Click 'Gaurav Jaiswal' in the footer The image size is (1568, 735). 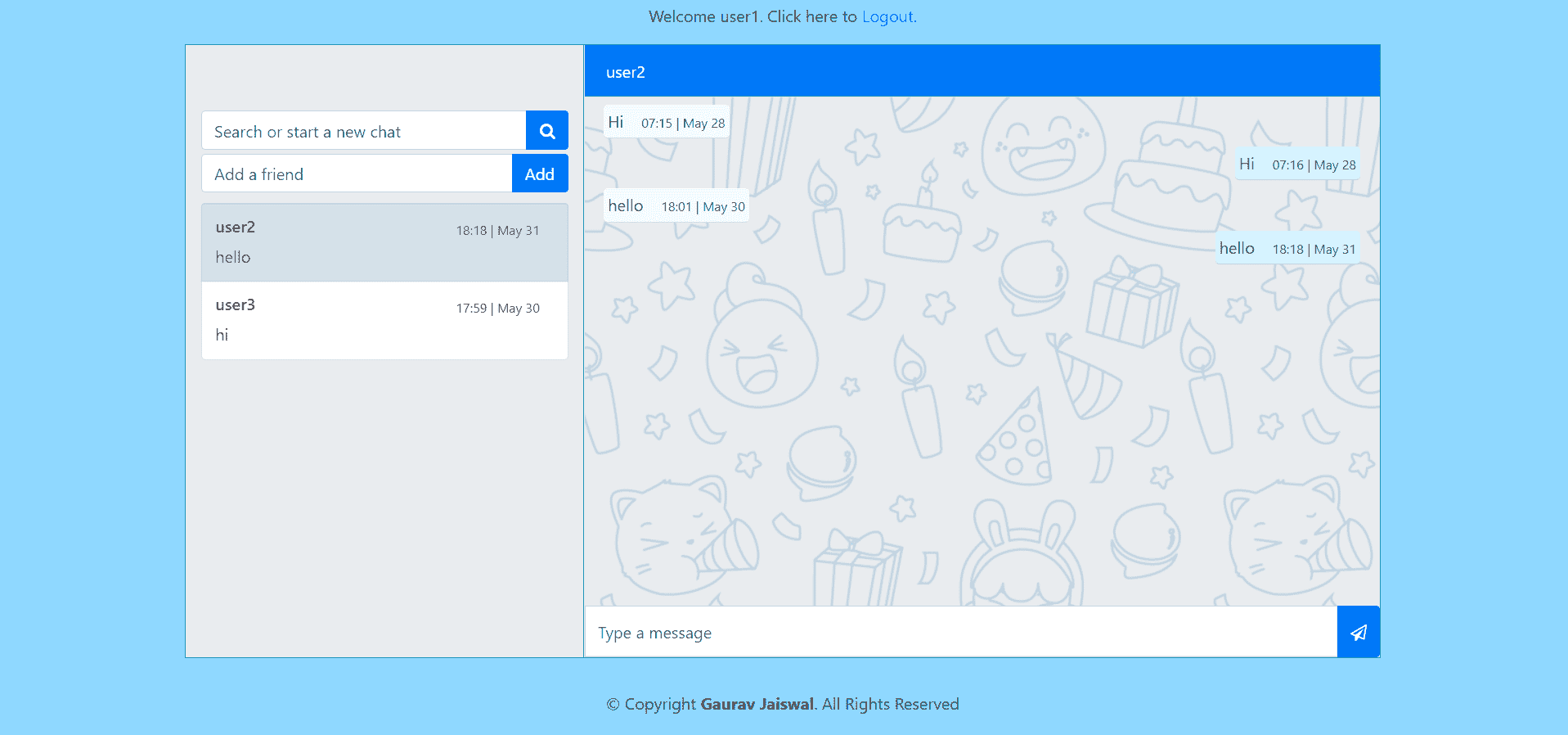(x=757, y=704)
